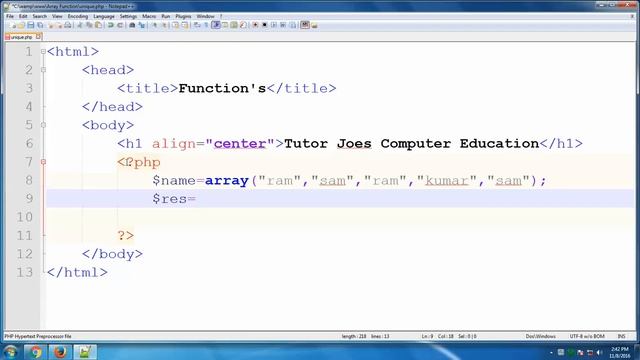This screenshot has width=640, height=360.
Task: Open the Macro menu
Action: point(149,16)
